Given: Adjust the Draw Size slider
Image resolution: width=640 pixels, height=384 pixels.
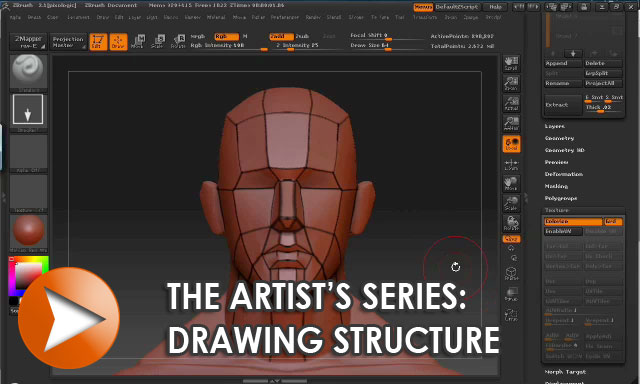Looking at the screenshot, I should 387,46.
